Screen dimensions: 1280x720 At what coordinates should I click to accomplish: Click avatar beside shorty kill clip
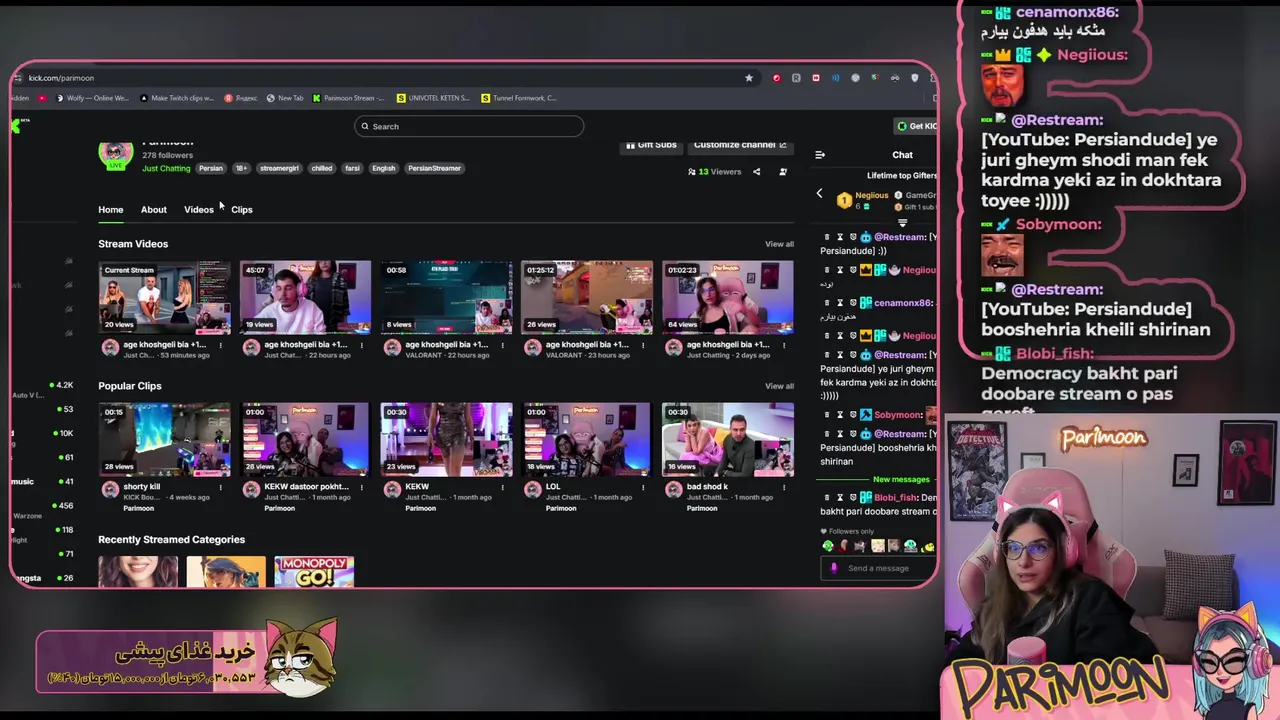[x=110, y=489]
